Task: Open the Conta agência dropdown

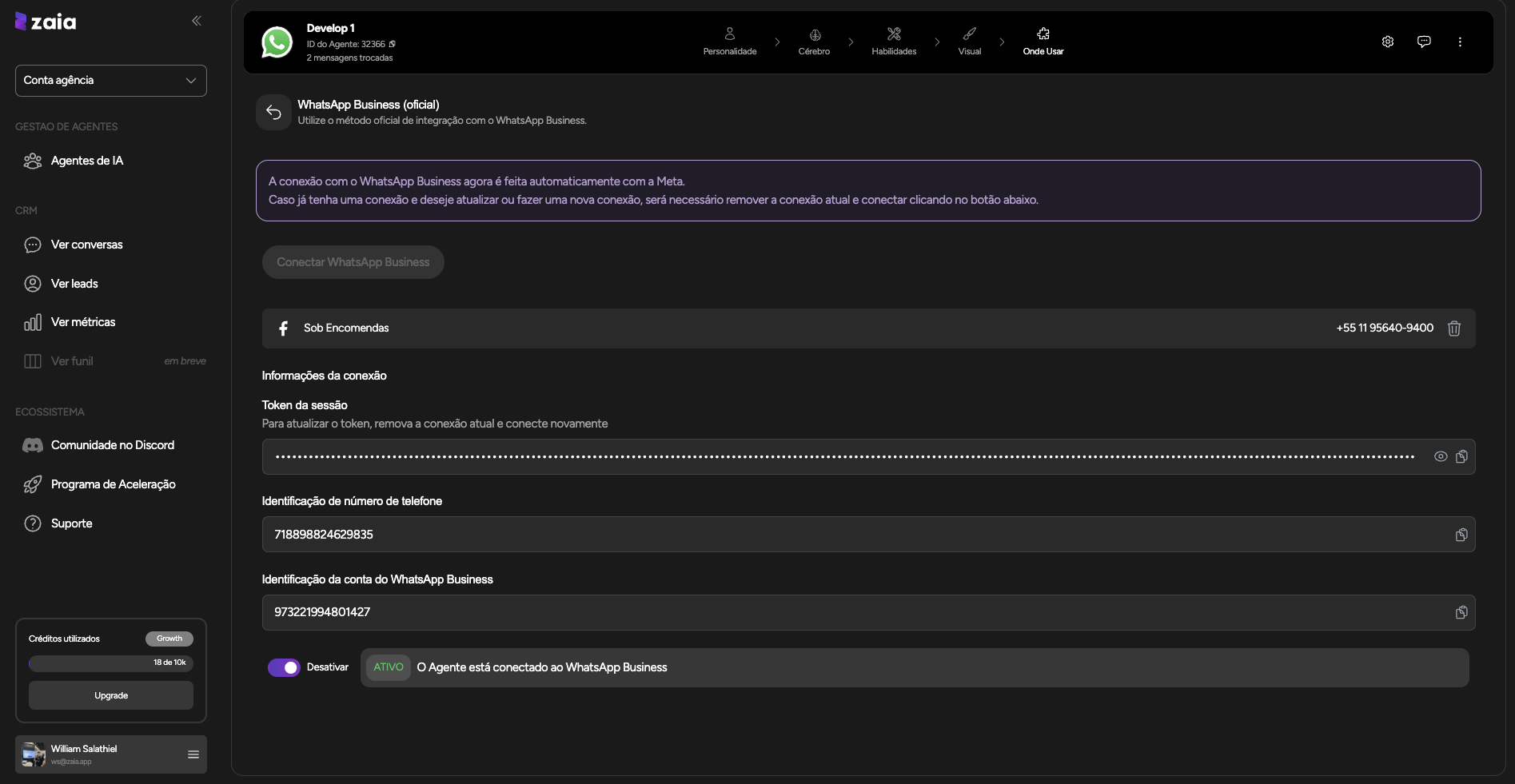Action: click(x=111, y=81)
